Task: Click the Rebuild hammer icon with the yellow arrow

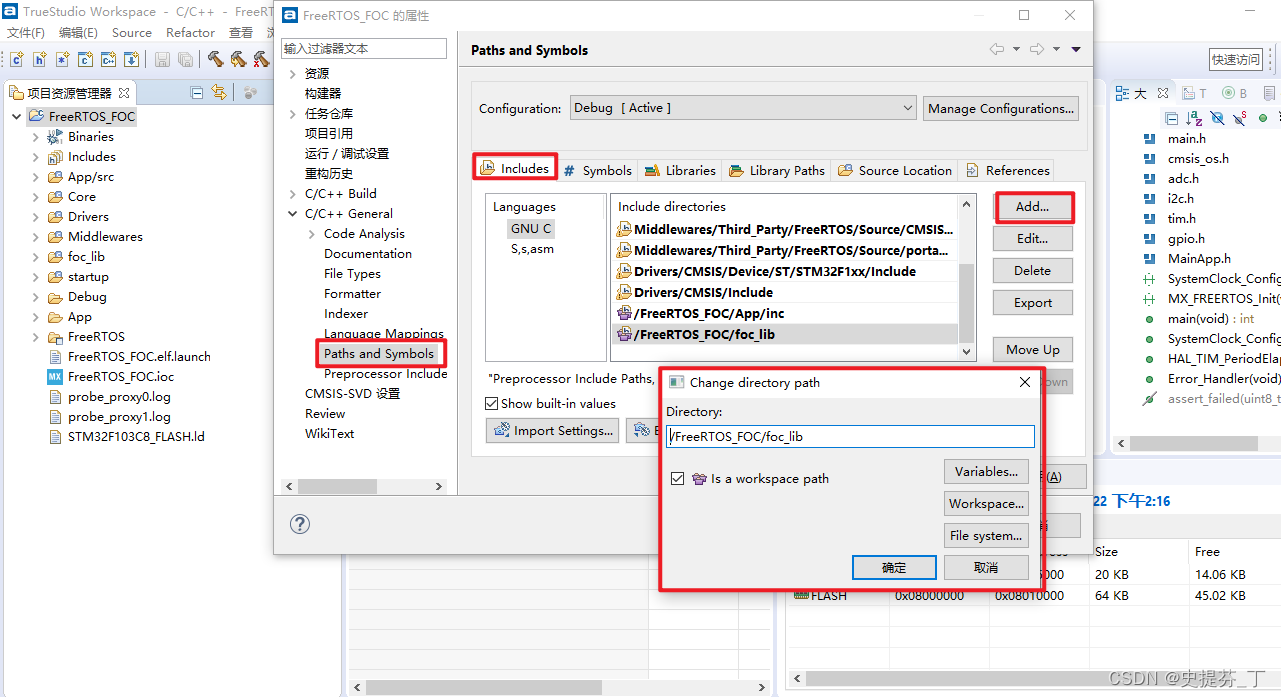Action: [238, 60]
